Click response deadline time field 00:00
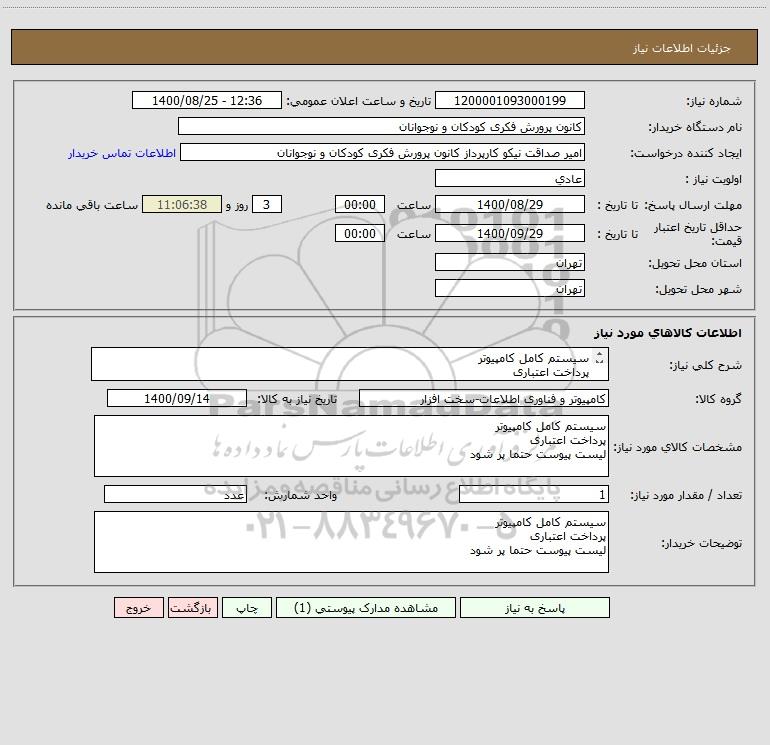The image size is (770, 745). [359, 204]
